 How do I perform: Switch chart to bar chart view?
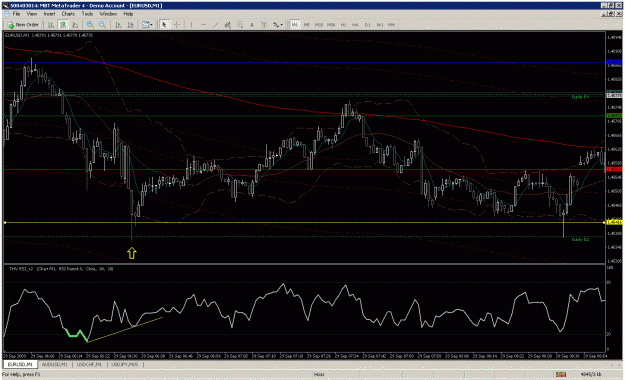click(51, 25)
